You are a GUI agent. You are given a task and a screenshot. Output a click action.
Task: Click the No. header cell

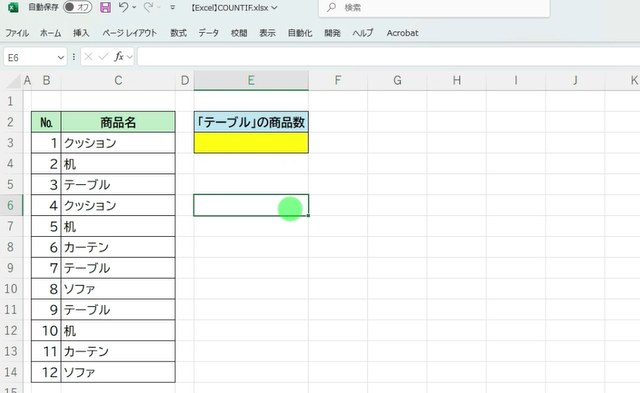(46, 122)
